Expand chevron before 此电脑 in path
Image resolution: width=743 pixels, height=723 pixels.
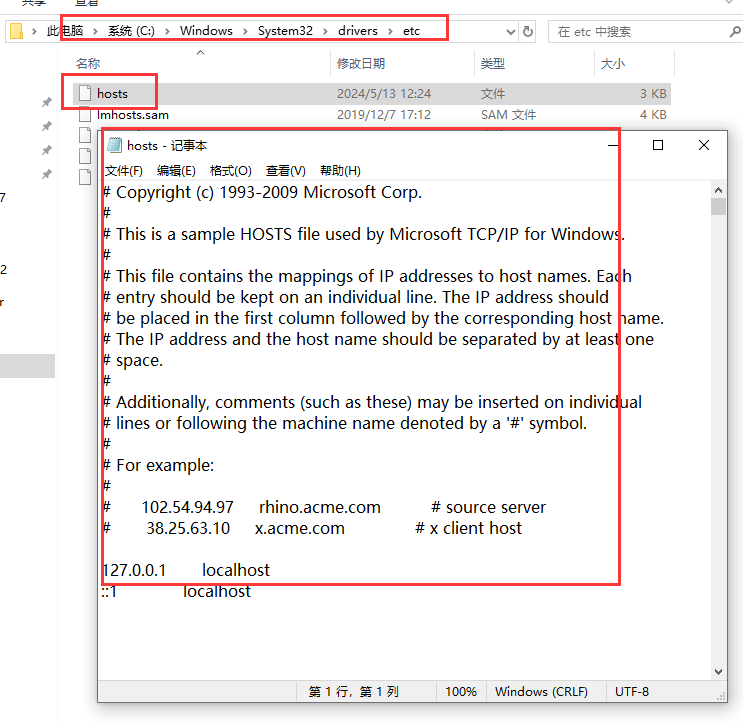click(34, 31)
